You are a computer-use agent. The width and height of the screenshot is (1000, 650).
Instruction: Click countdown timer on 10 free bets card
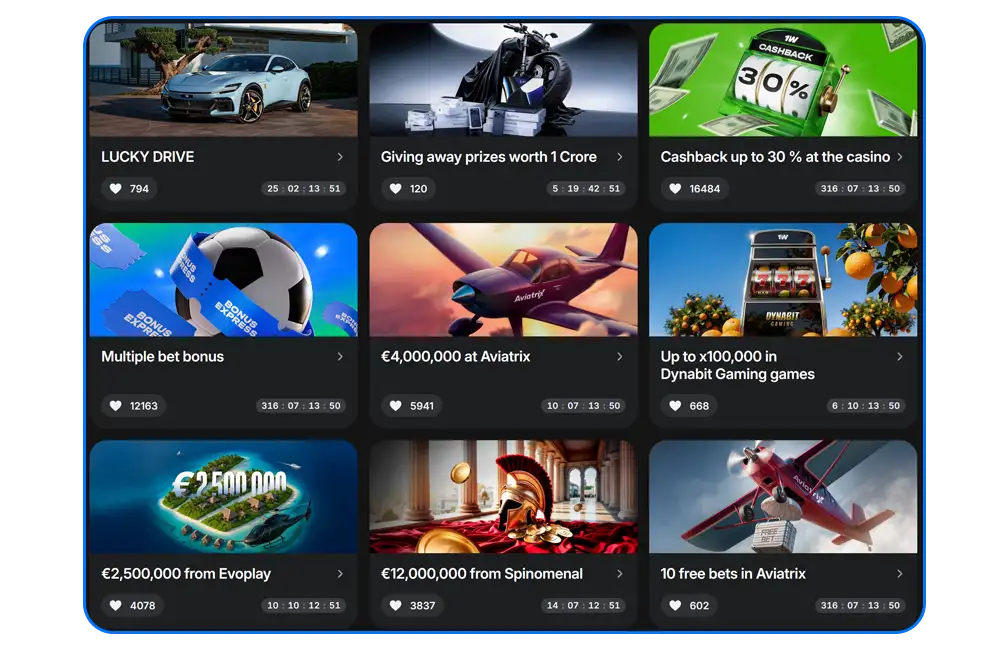[x=860, y=605]
